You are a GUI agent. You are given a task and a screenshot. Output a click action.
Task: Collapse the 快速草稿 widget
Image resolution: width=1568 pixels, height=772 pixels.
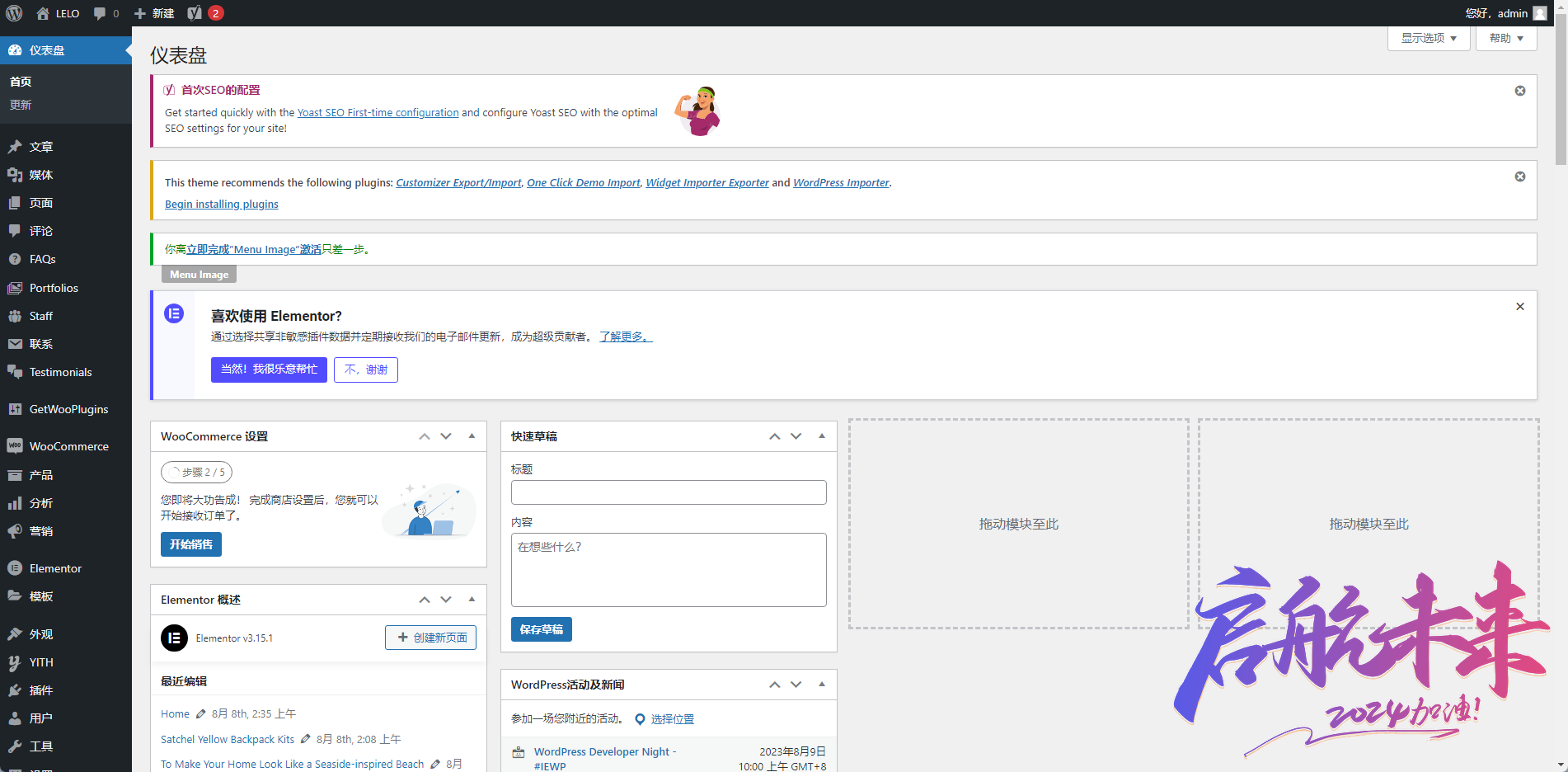pos(822,436)
